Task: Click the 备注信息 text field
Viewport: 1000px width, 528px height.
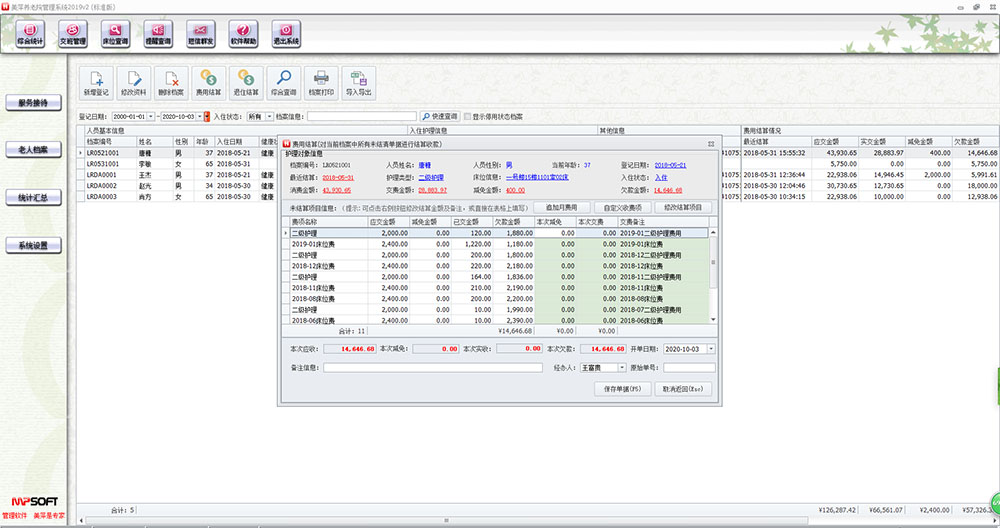Action: pyautogui.click(x=431, y=368)
